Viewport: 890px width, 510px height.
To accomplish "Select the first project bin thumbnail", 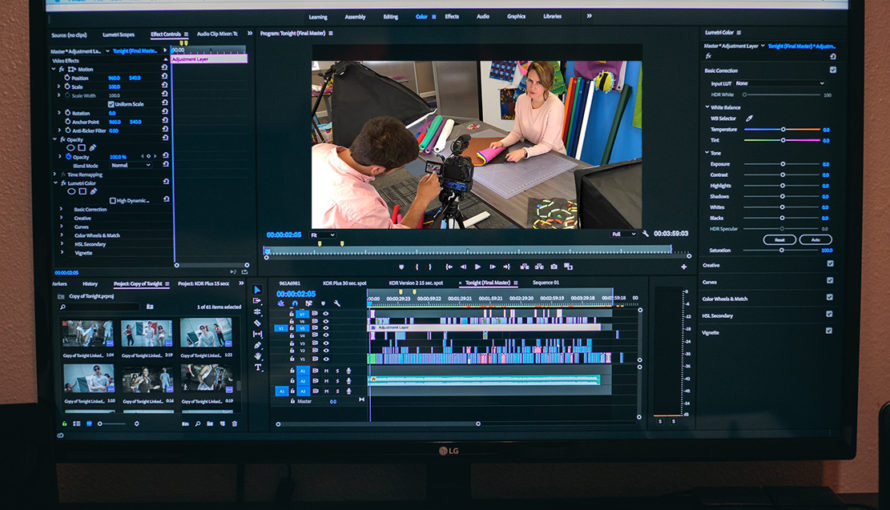I will (x=88, y=333).
